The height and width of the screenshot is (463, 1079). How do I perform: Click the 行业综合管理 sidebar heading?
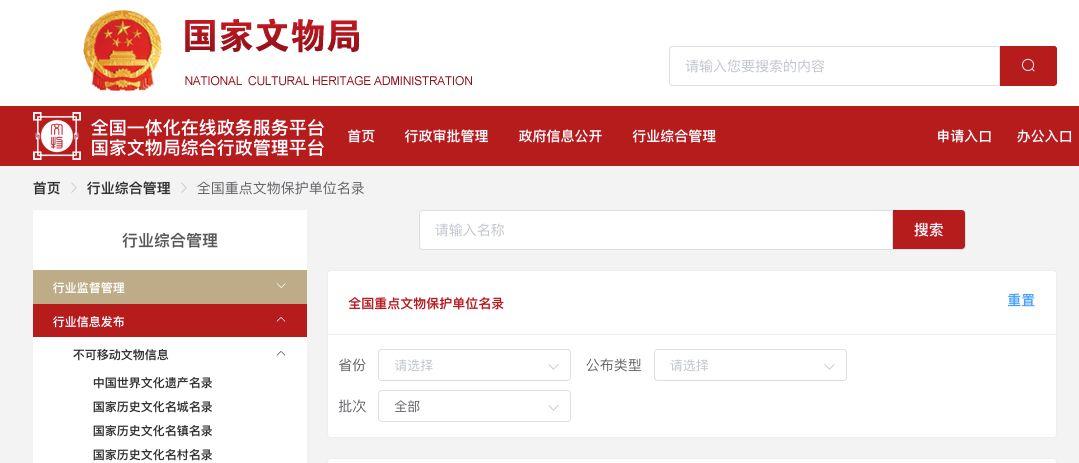coord(170,240)
